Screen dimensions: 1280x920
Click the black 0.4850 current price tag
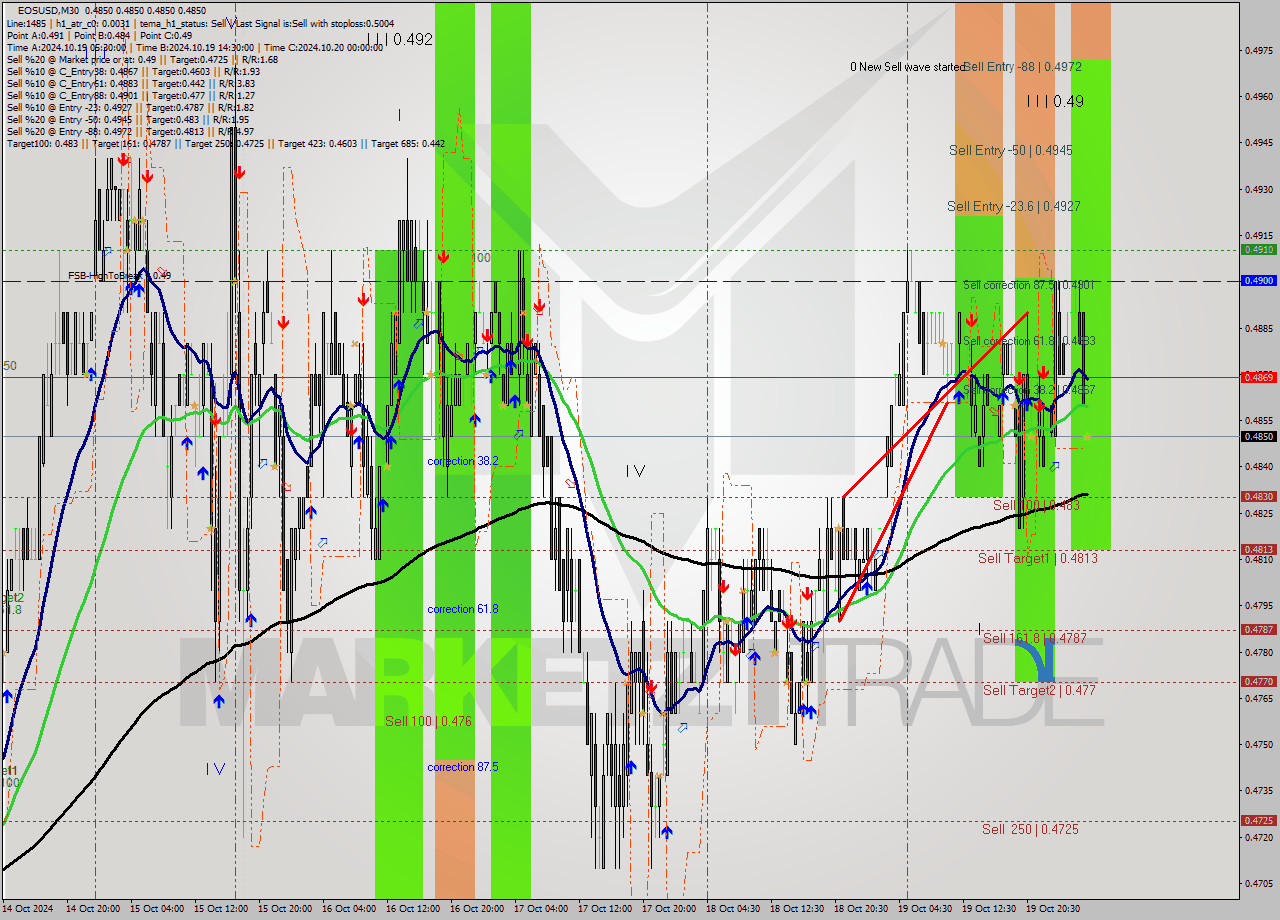(1258, 436)
